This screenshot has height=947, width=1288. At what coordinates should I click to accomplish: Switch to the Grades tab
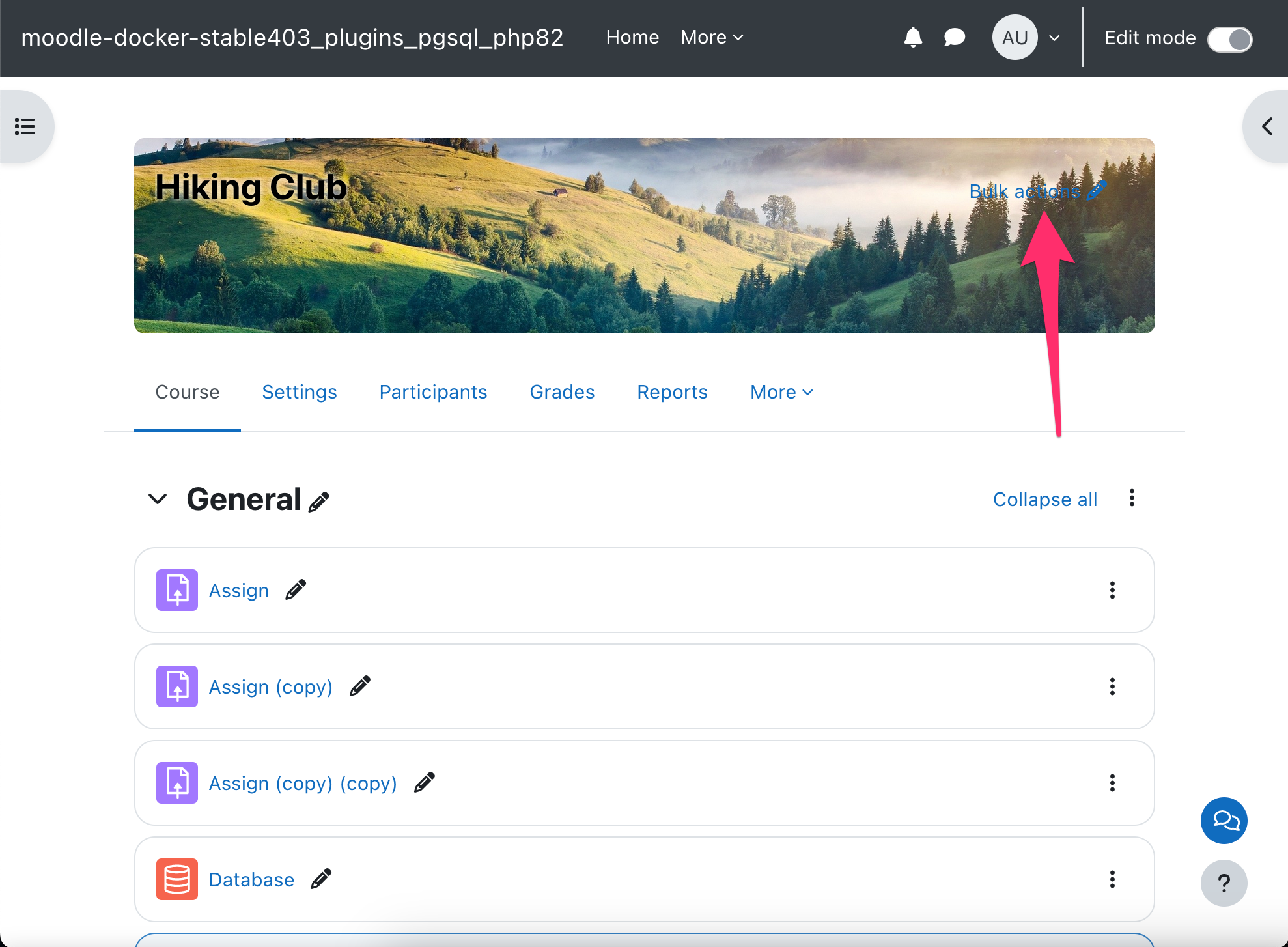click(x=561, y=391)
